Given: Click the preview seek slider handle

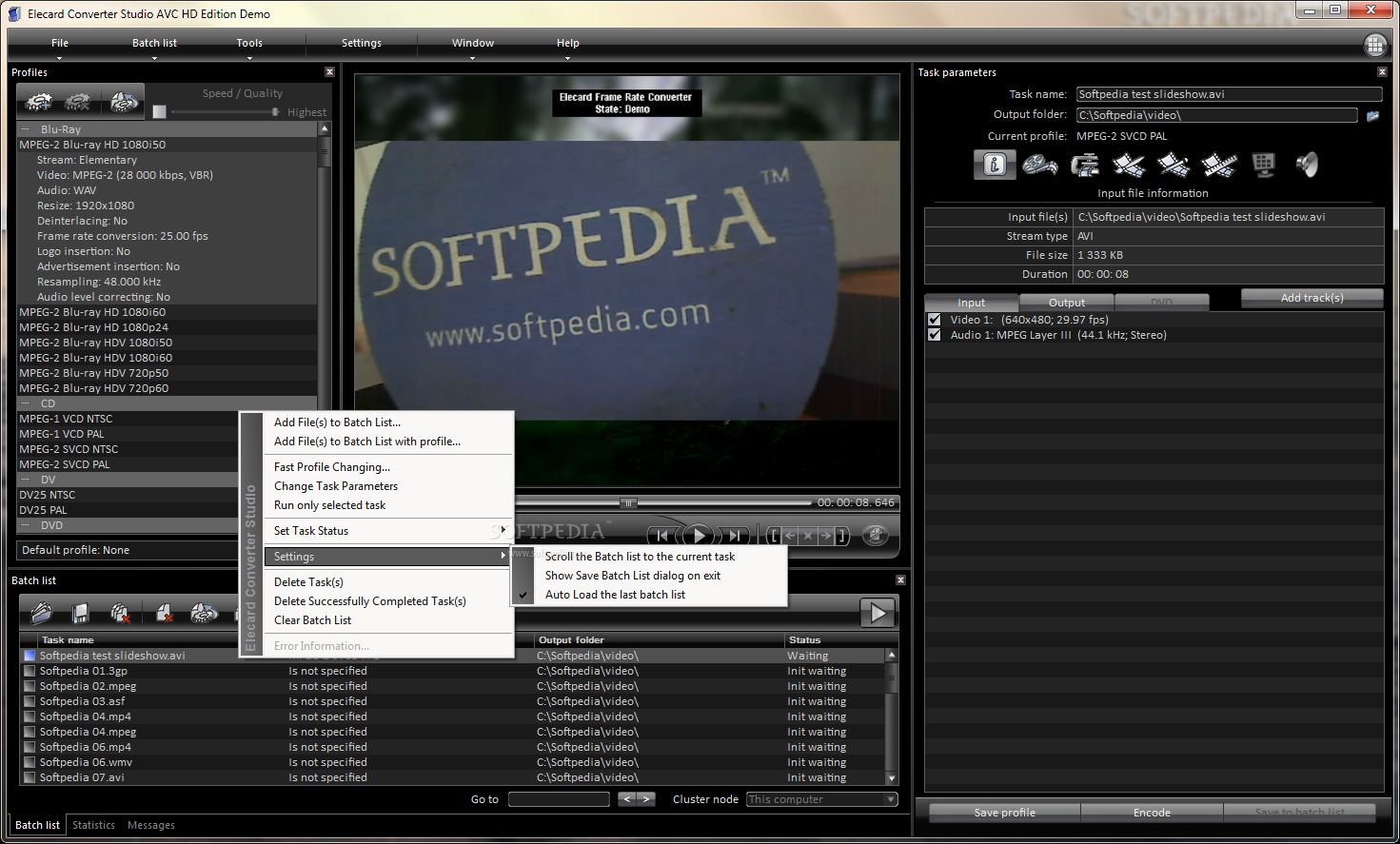Looking at the screenshot, I should click(x=628, y=502).
